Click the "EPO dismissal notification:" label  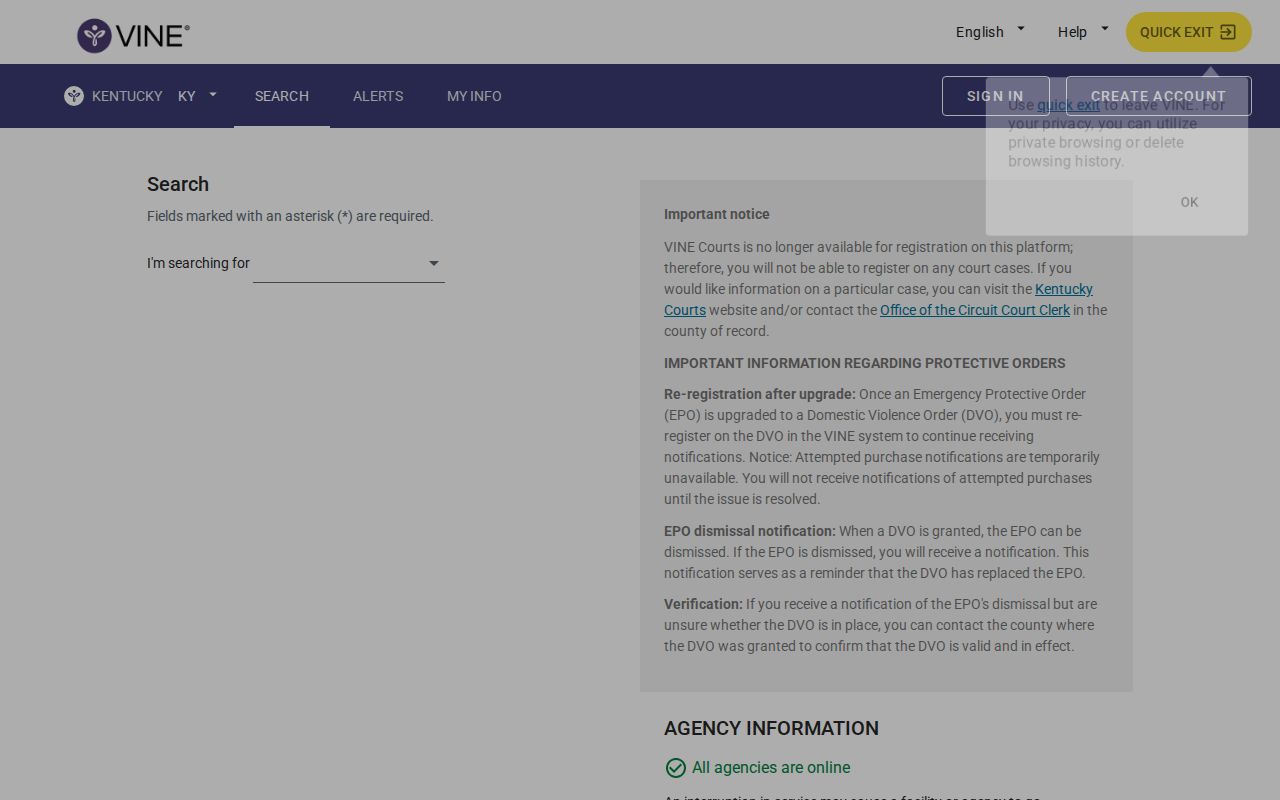[750, 531]
